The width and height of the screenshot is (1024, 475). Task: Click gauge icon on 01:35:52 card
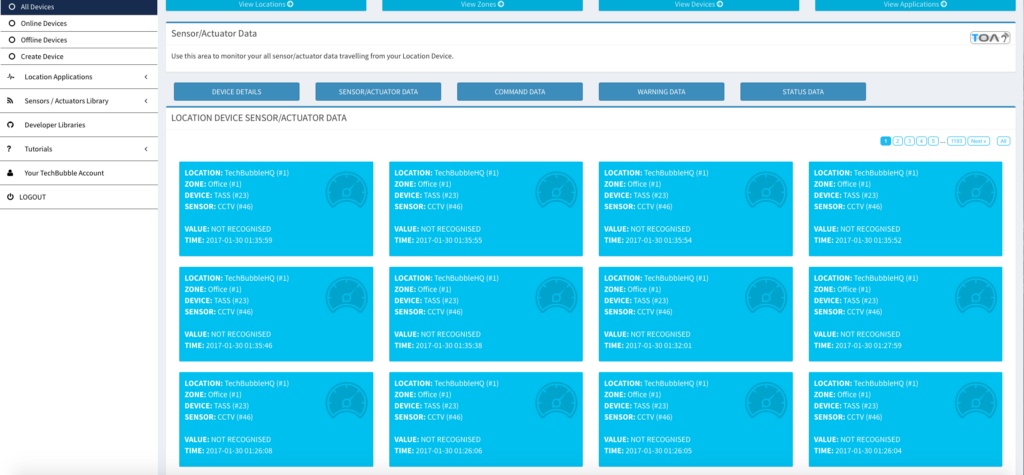pyautogui.click(x=976, y=191)
